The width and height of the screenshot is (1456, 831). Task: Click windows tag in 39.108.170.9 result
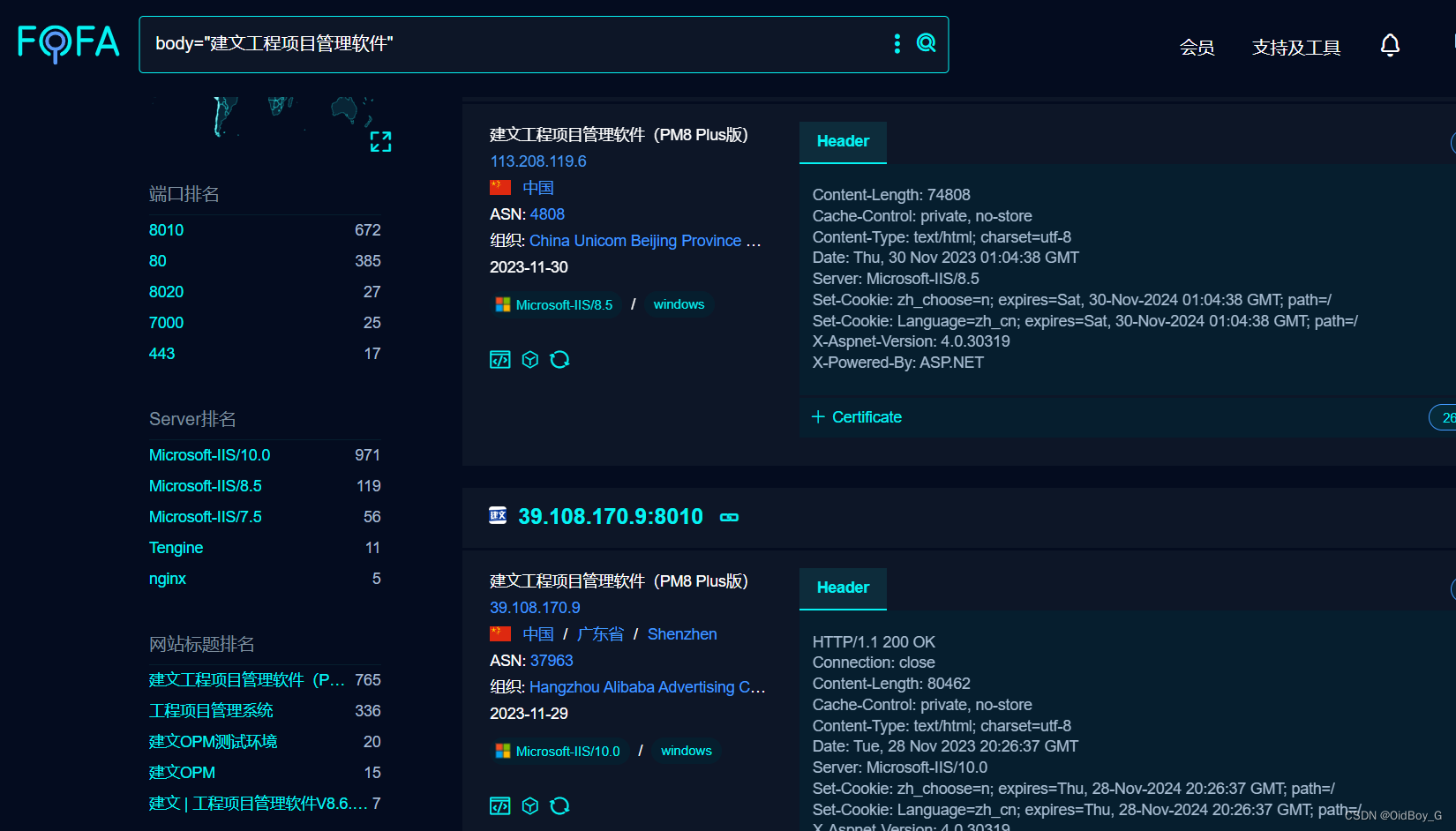click(x=687, y=751)
